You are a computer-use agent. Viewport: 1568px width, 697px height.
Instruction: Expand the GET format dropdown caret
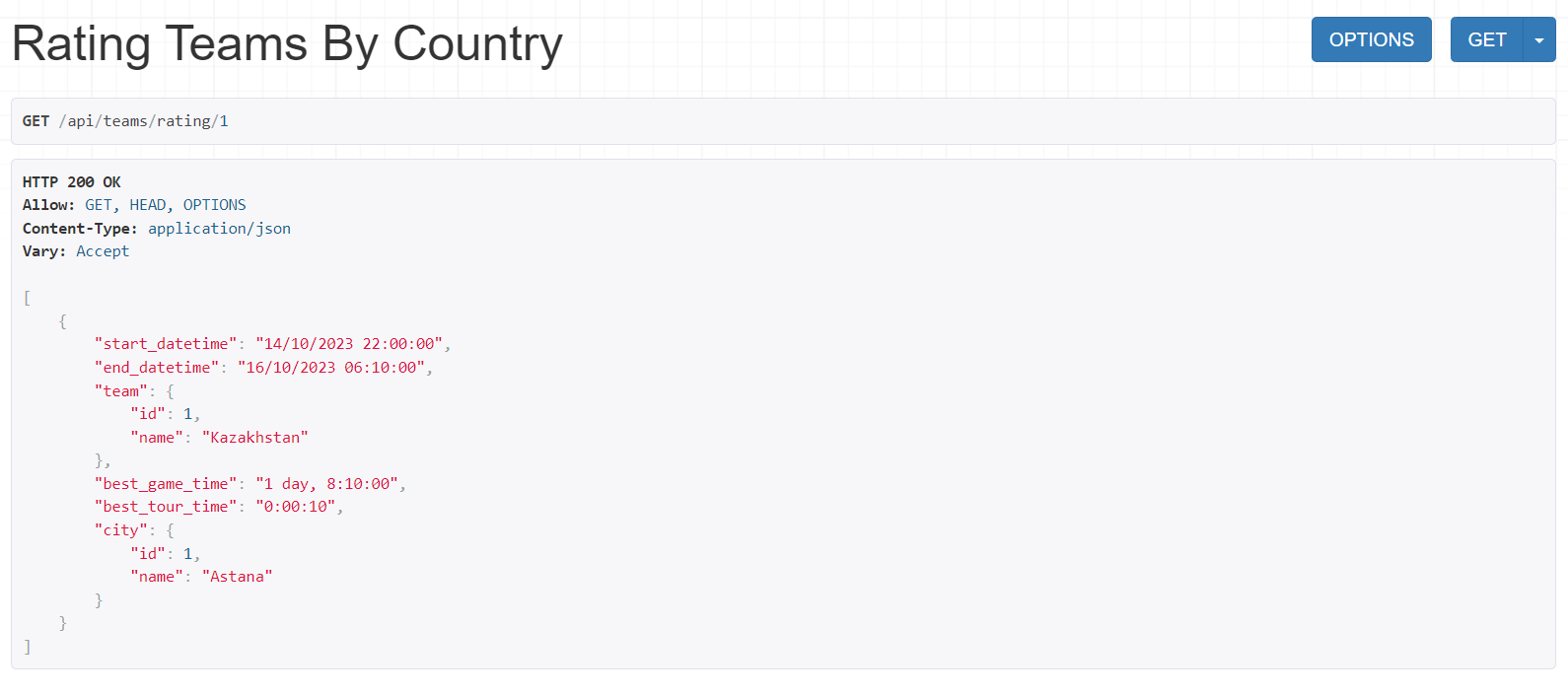coord(1539,40)
